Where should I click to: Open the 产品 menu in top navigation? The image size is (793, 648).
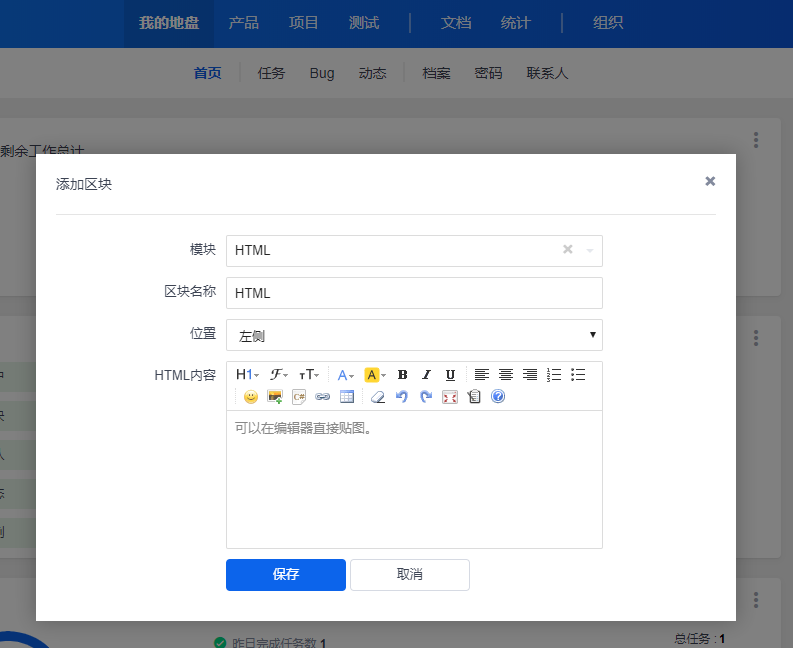click(x=243, y=22)
